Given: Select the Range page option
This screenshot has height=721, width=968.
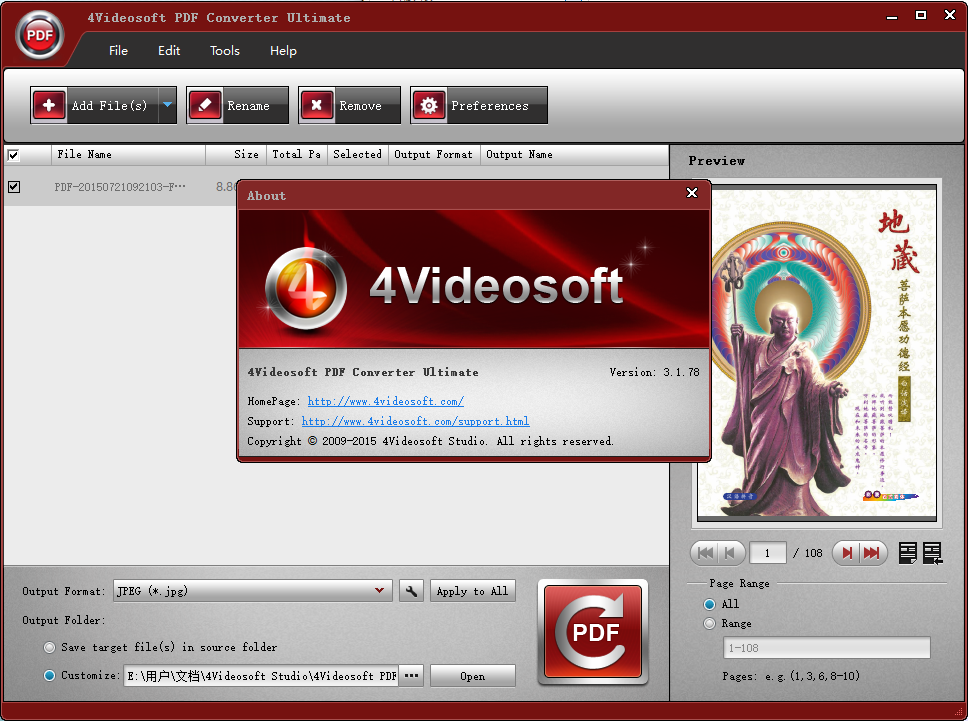Looking at the screenshot, I should pos(710,623).
